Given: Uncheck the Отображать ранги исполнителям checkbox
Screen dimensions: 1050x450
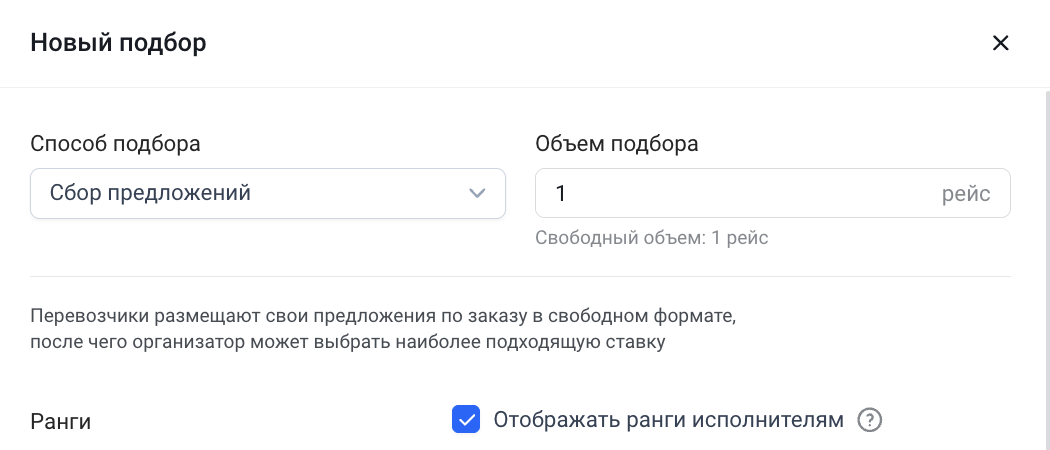Looking at the screenshot, I should click(x=466, y=420).
